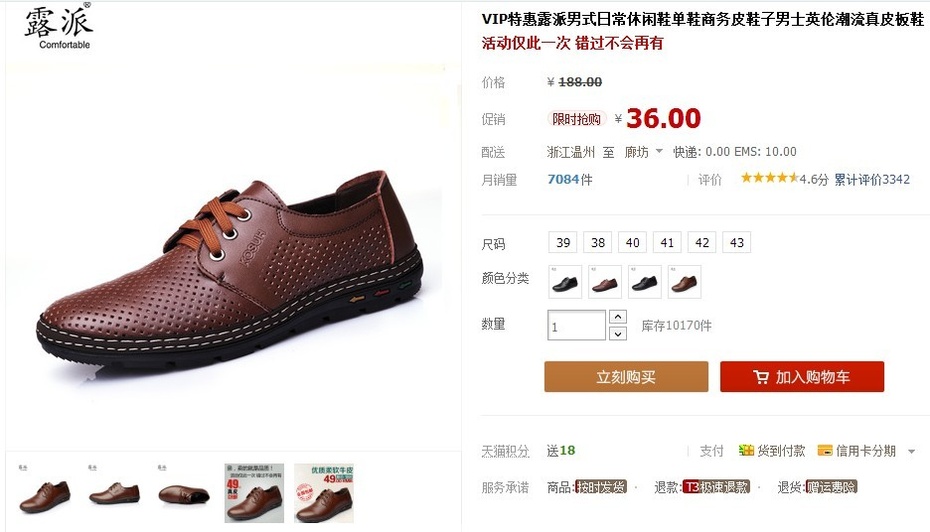930x532 pixels.
Task: Click the 限时抢购 promotion badge
Action: (576, 119)
